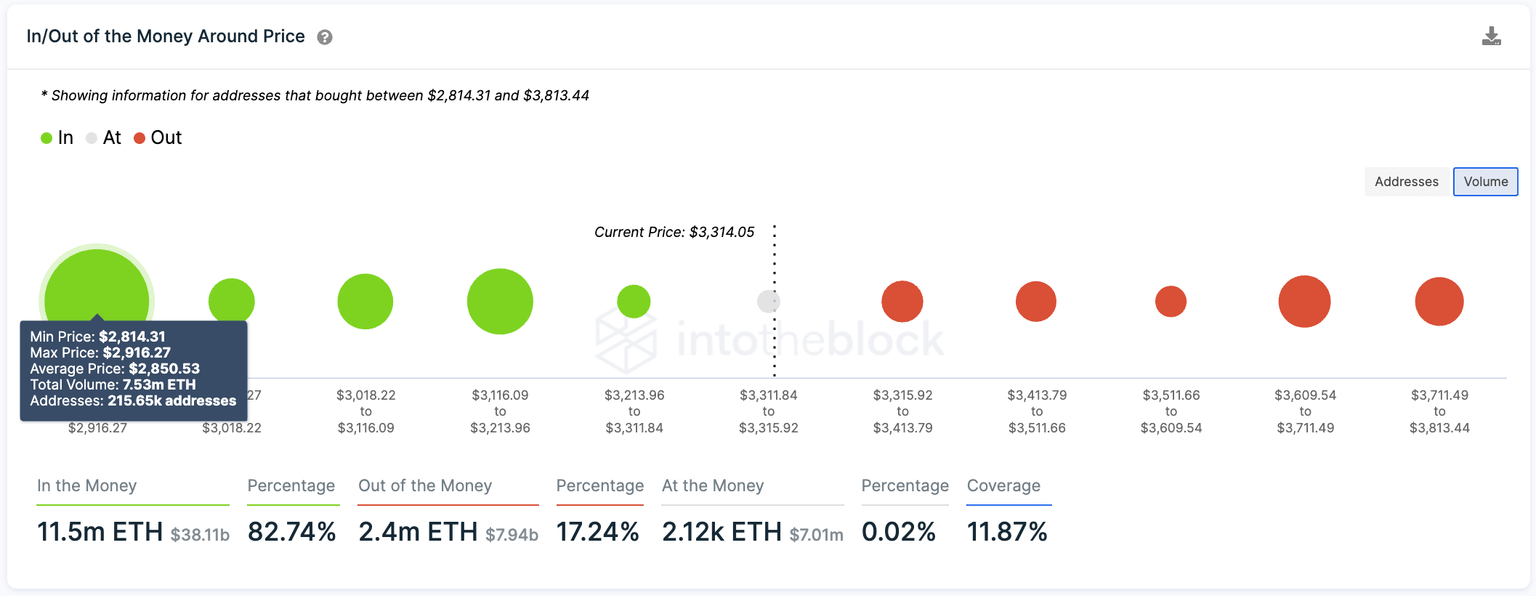
Task: Click the red bubble above $3,315.92 to $3,413.79
Action: pyautogui.click(x=902, y=301)
